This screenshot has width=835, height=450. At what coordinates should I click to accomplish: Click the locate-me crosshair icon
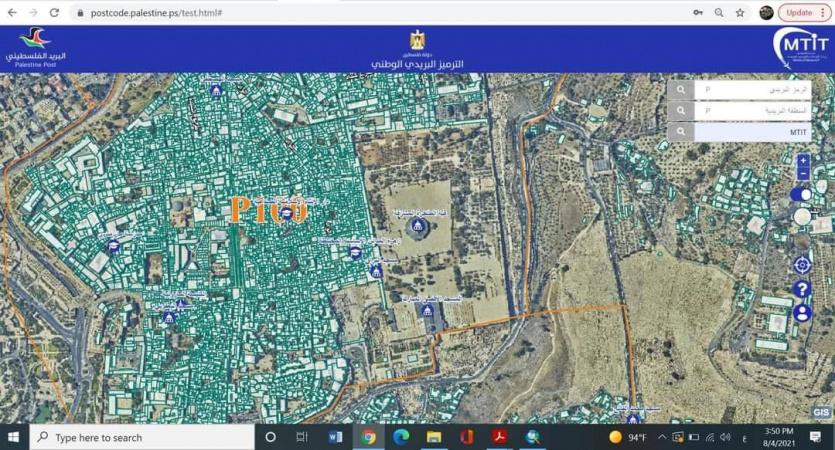pyautogui.click(x=802, y=264)
